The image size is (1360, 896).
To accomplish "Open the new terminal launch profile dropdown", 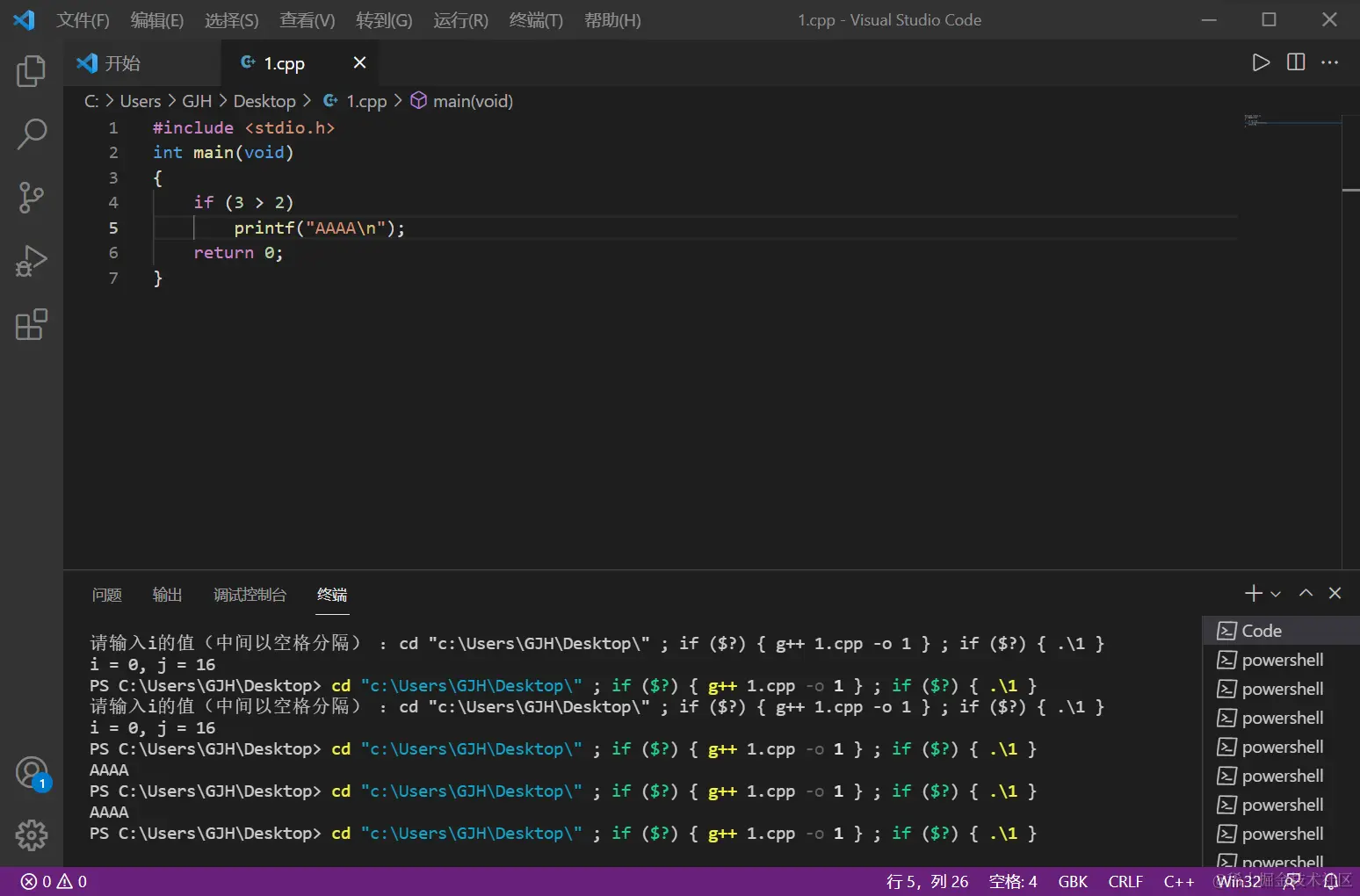I will pyautogui.click(x=1276, y=594).
